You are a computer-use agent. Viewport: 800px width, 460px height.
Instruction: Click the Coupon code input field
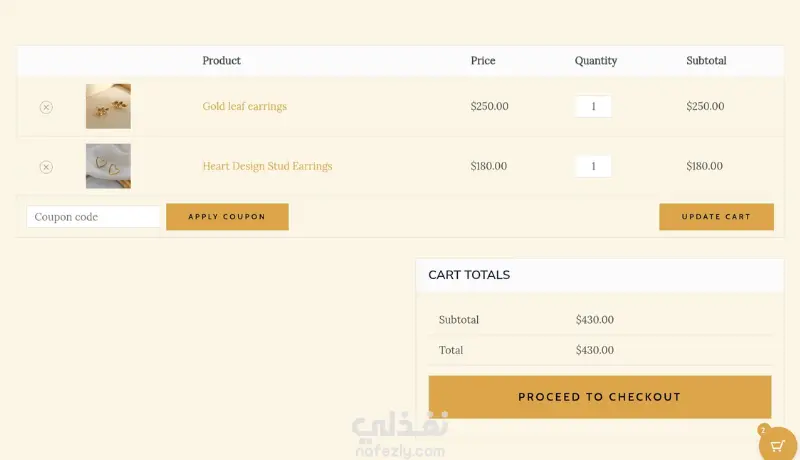pos(93,217)
